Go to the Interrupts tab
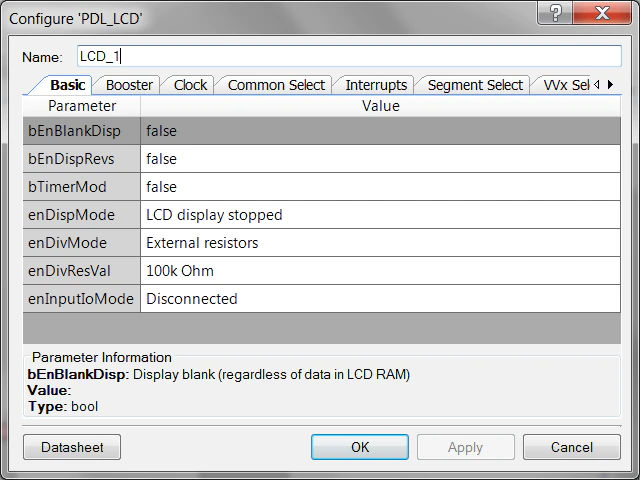The height and width of the screenshot is (480, 640). click(376, 85)
